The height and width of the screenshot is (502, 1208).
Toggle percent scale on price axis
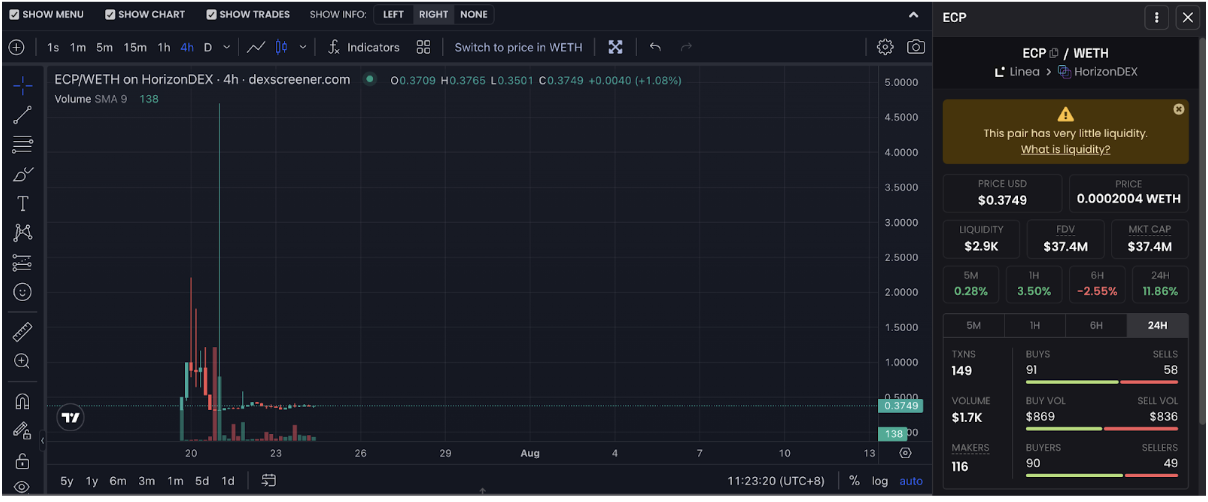[854, 481]
